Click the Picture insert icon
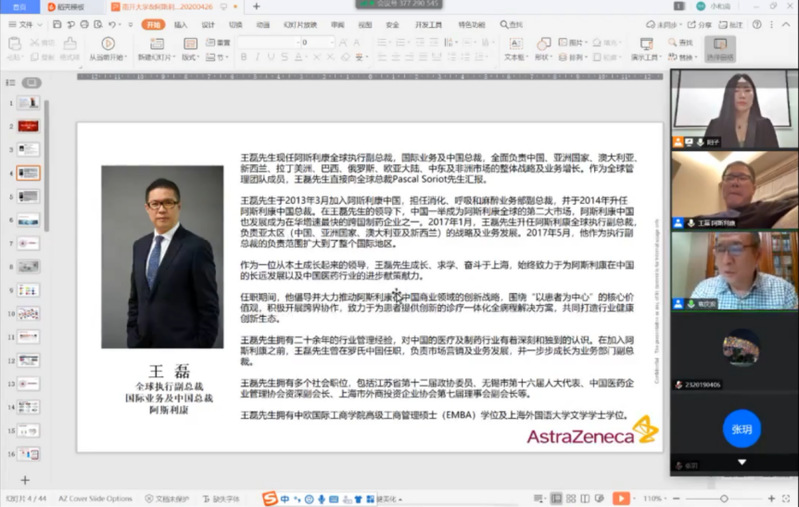This screenshot has height=507, width=799. coord(563,42)
